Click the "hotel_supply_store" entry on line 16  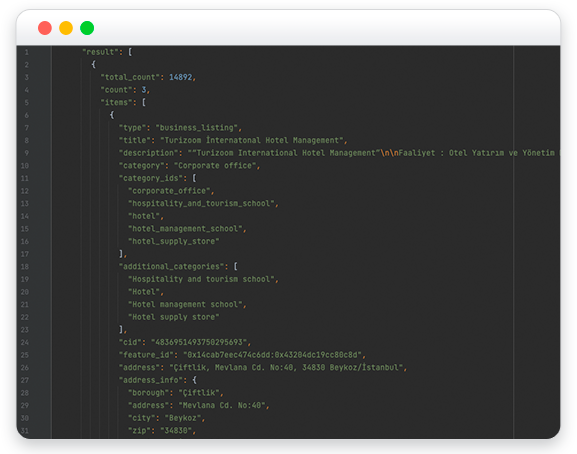(x=174, y=241)
